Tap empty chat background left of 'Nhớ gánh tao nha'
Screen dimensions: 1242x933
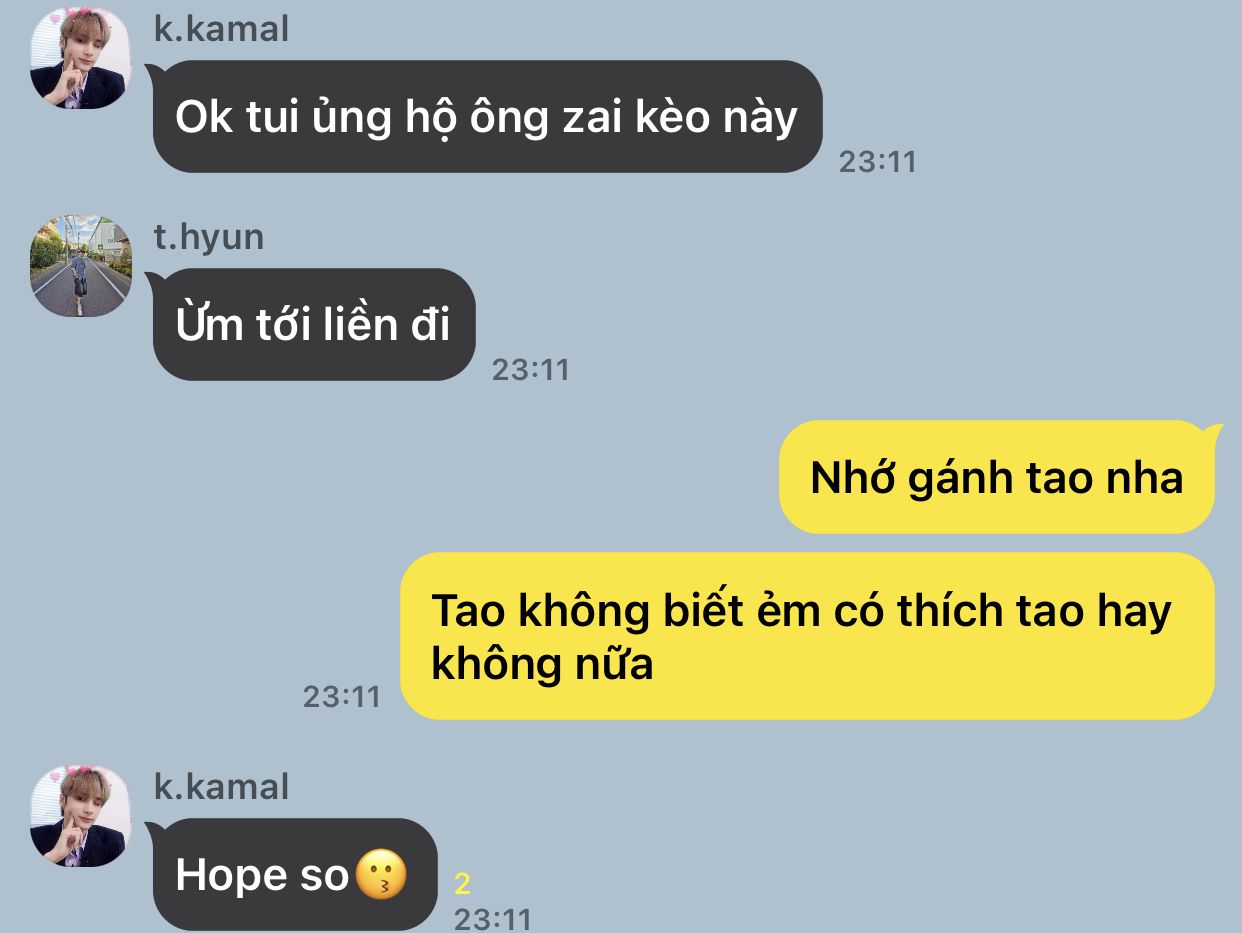coord(400,477)
